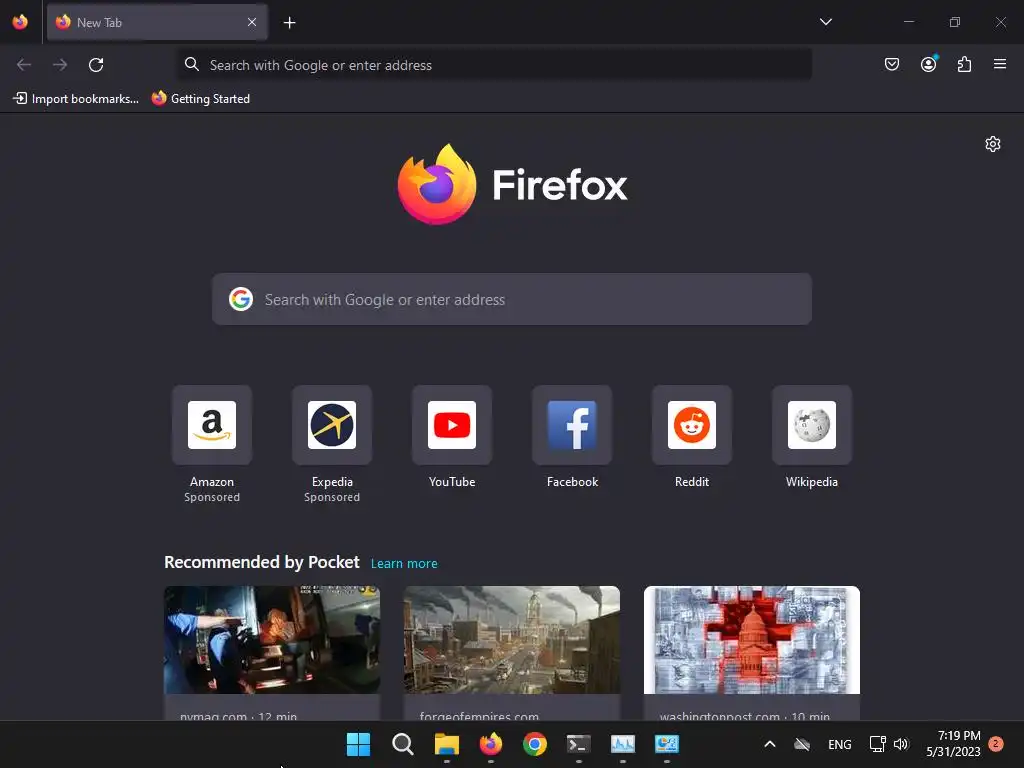Click the Learn more Pocket link
Image resolution: width=1024 pixels, height=768 pixels.
click(404, 564)
